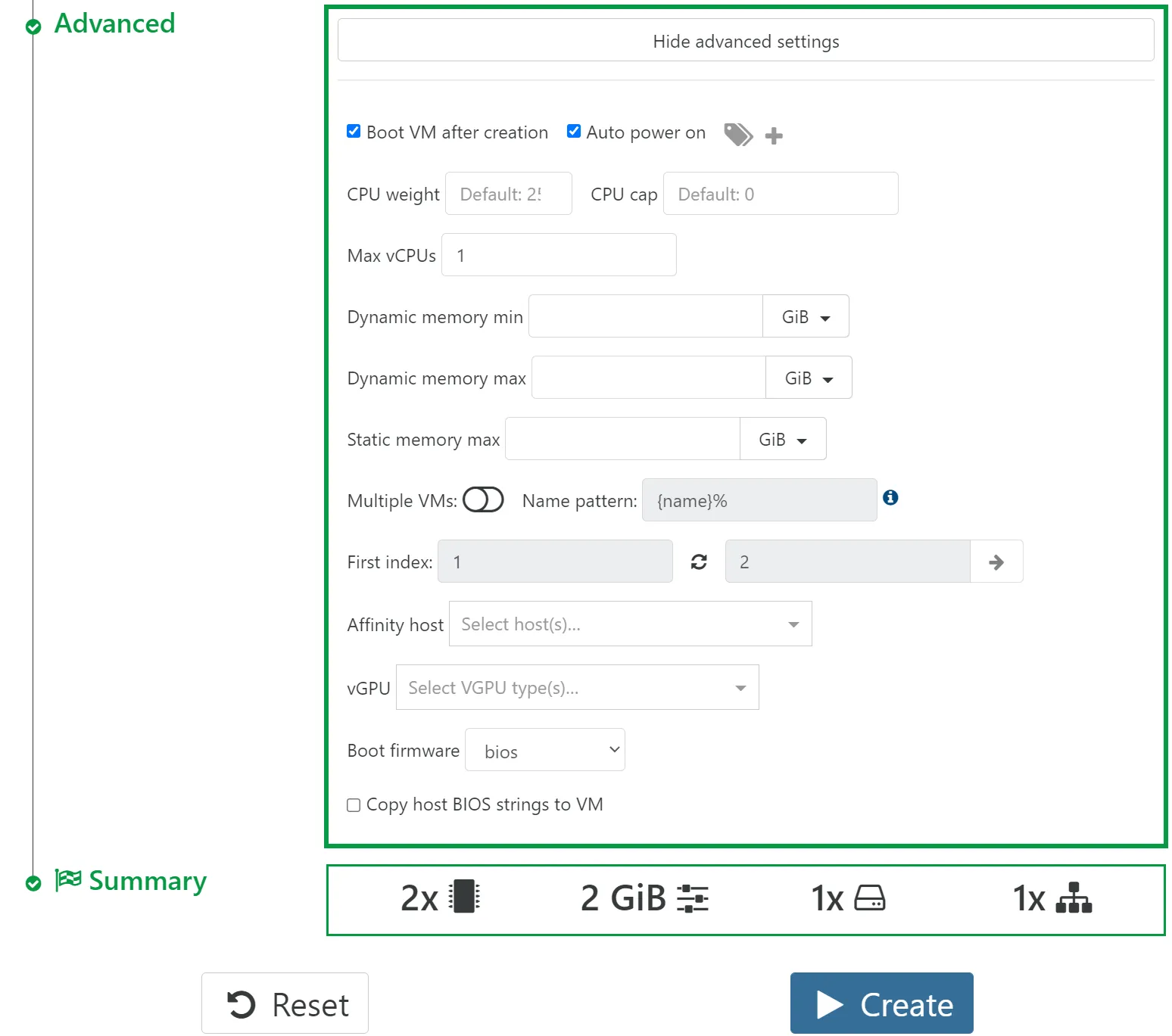Image resolution: width=1172 pixels, height=1036 pixels.
Task: Open the Boot firmware dropdown
Action: pyautogui.click(x=544, y=750)
